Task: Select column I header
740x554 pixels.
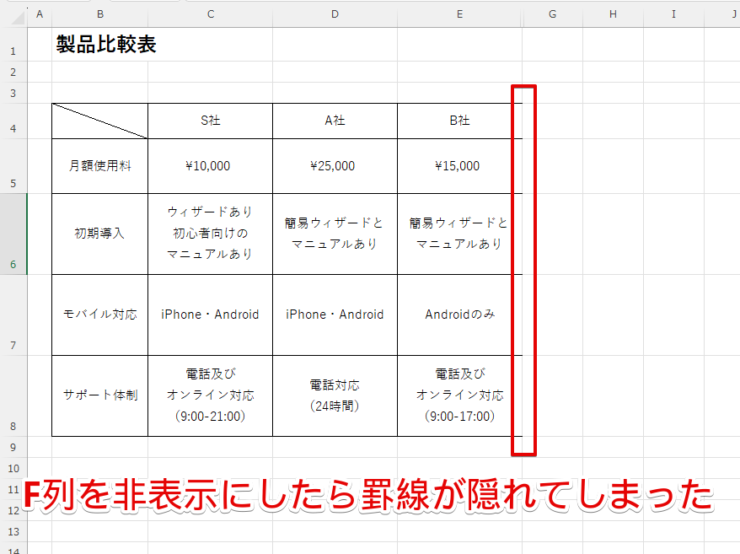Action: pyautogui.click(x=673, y=14)
